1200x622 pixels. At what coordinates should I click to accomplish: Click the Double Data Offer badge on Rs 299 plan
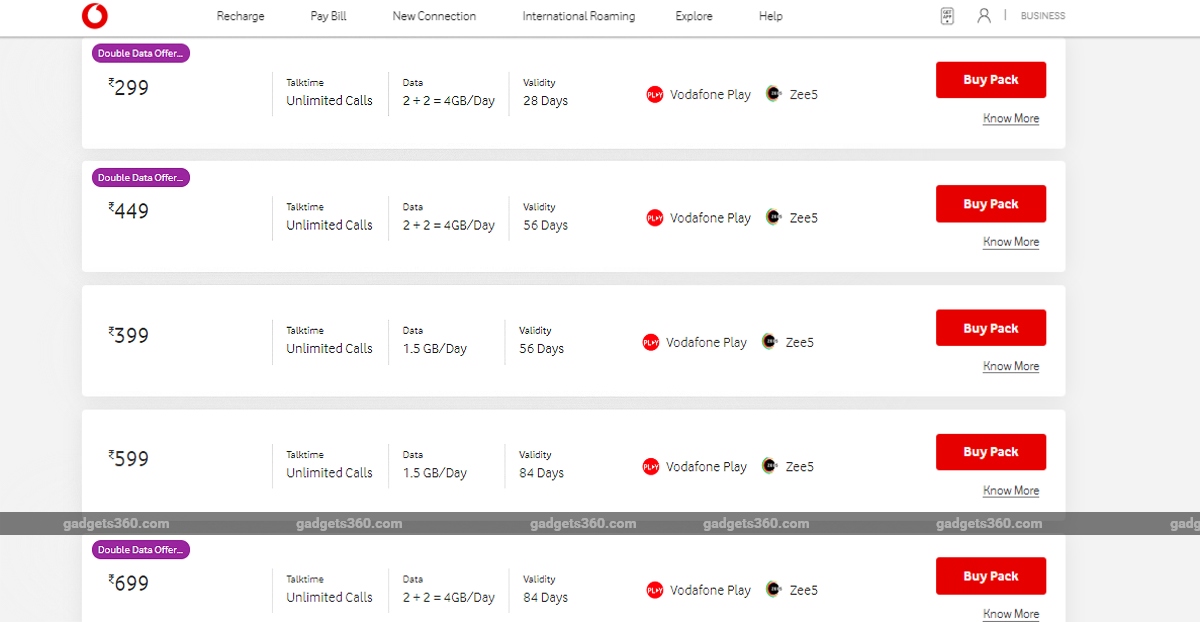pos(140,53)
